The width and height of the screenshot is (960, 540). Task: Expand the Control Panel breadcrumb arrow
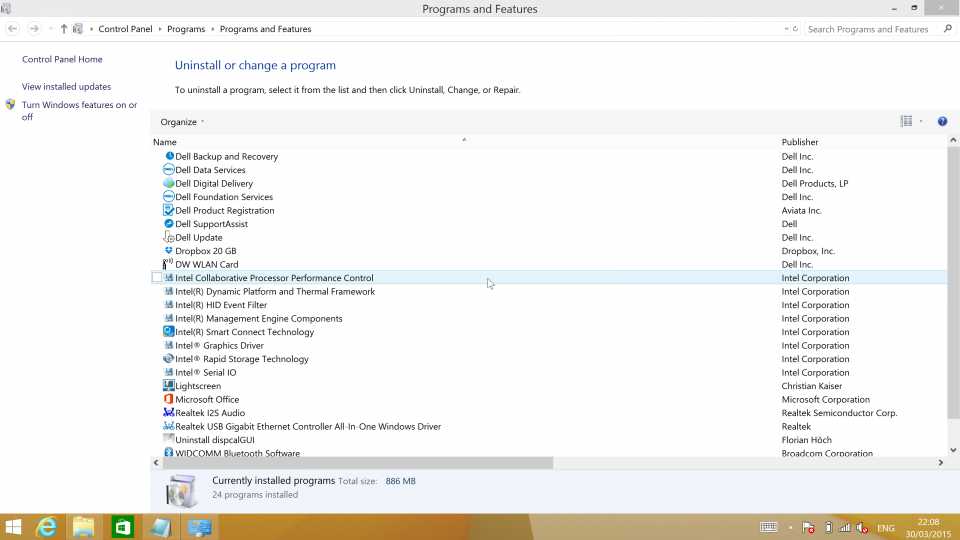[160, 29]
